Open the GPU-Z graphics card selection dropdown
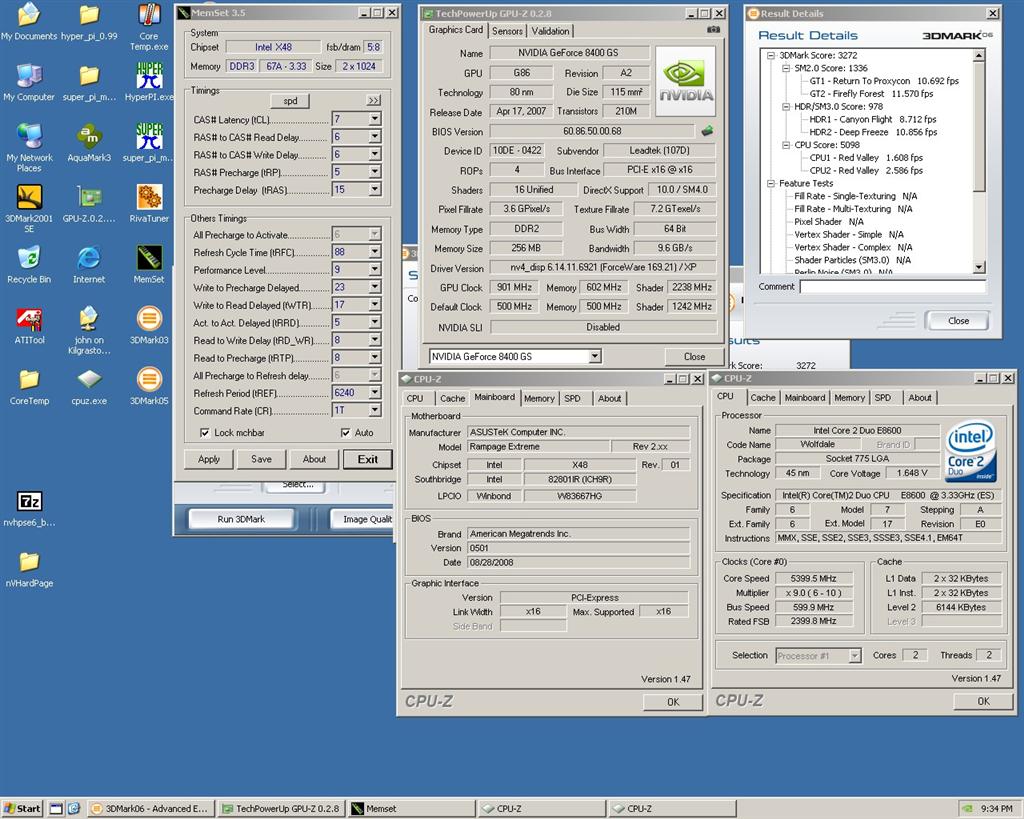Viewport: 1024px width, 819px height. pos(594,357)
